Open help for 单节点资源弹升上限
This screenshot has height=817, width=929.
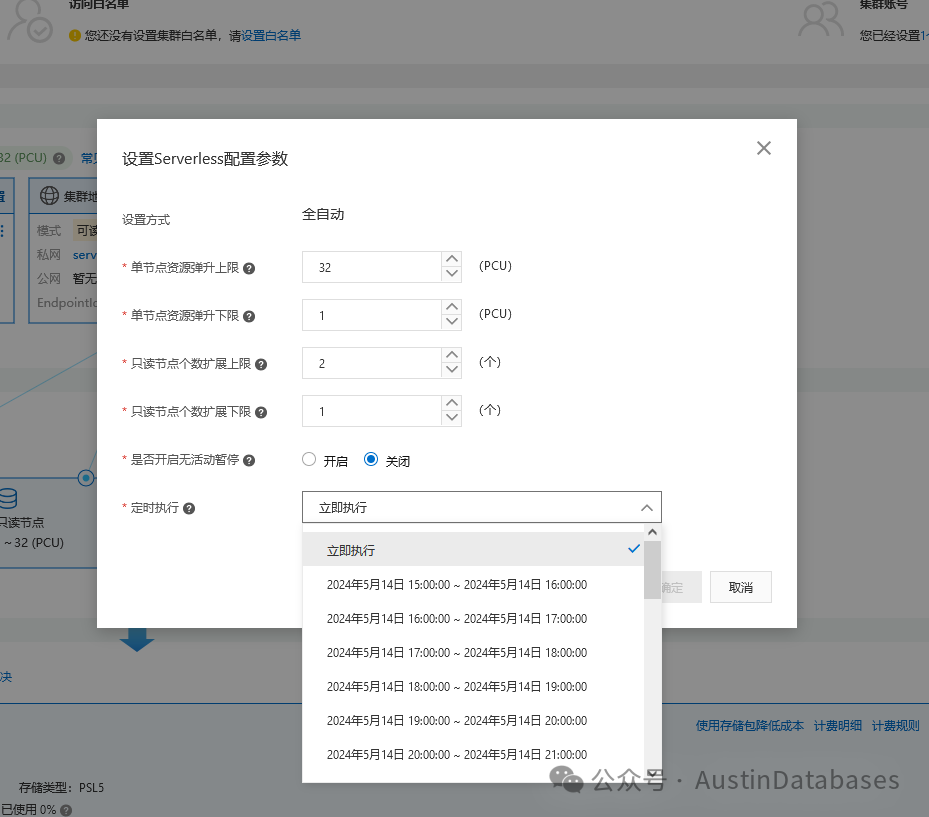[249, 268]
